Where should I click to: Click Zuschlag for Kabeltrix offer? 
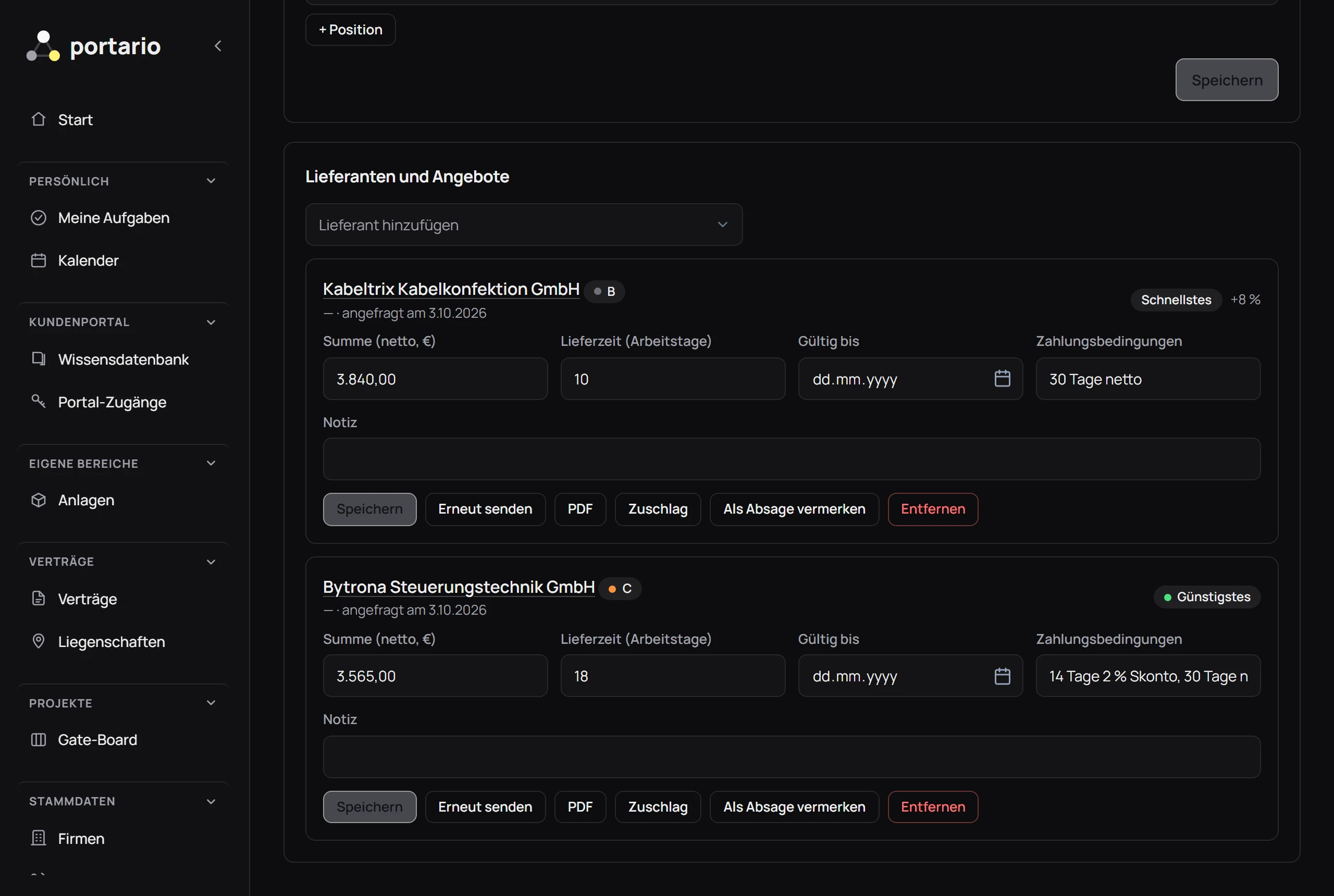657,509
